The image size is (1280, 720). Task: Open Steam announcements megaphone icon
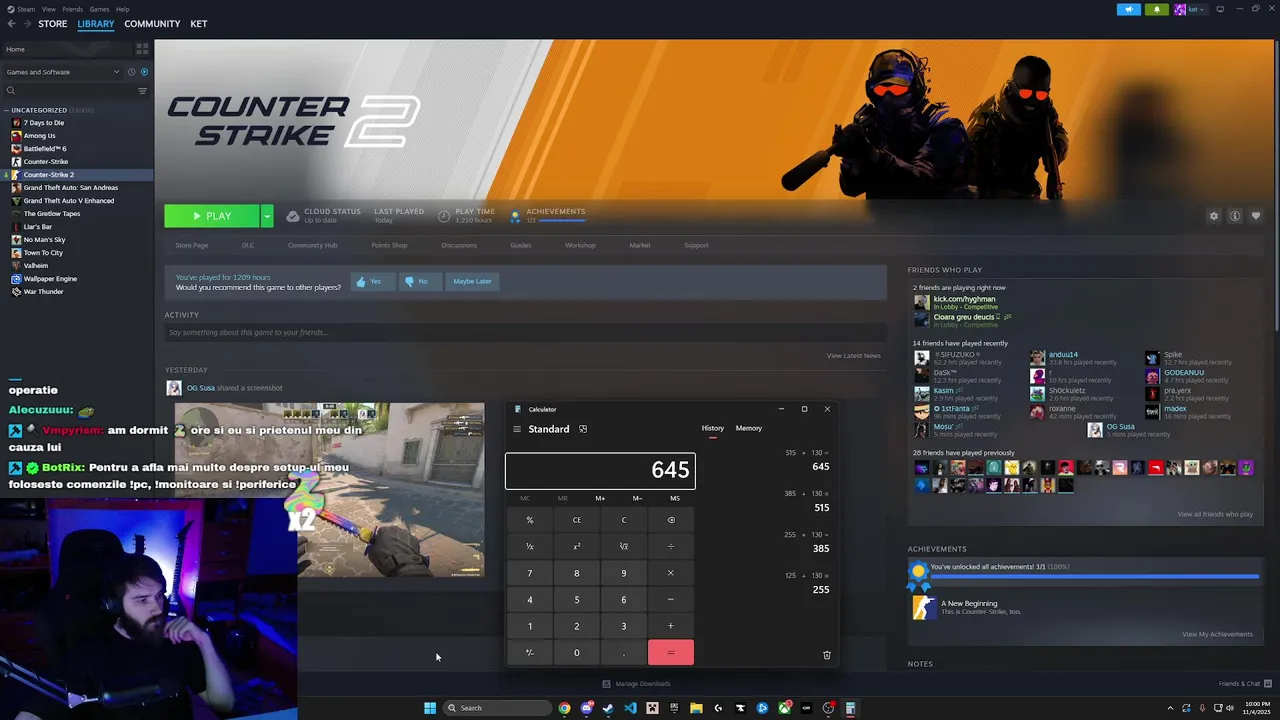click(x=1129, y=9)
